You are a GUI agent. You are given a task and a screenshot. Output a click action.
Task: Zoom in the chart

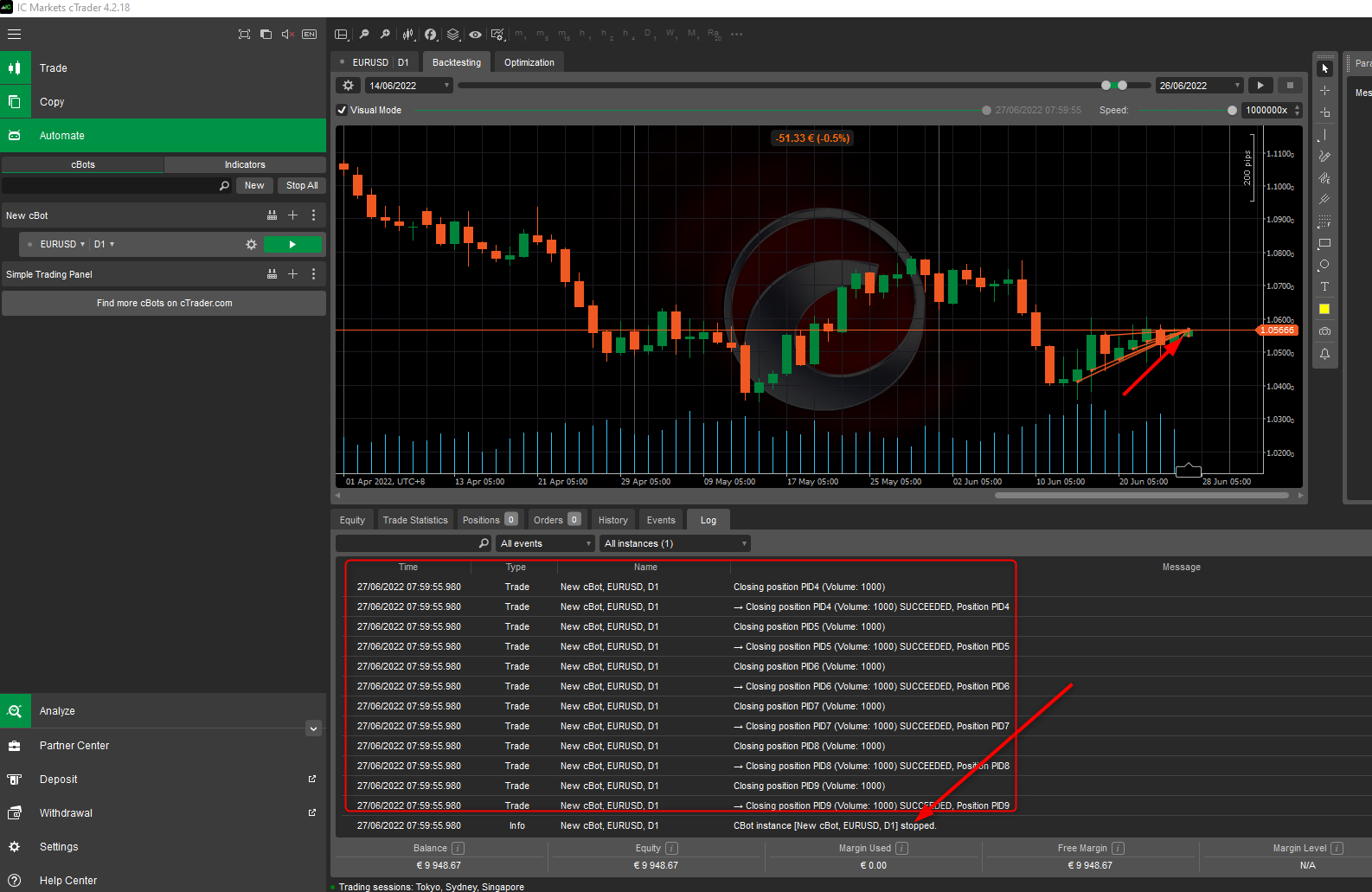(x=385, y=35)
